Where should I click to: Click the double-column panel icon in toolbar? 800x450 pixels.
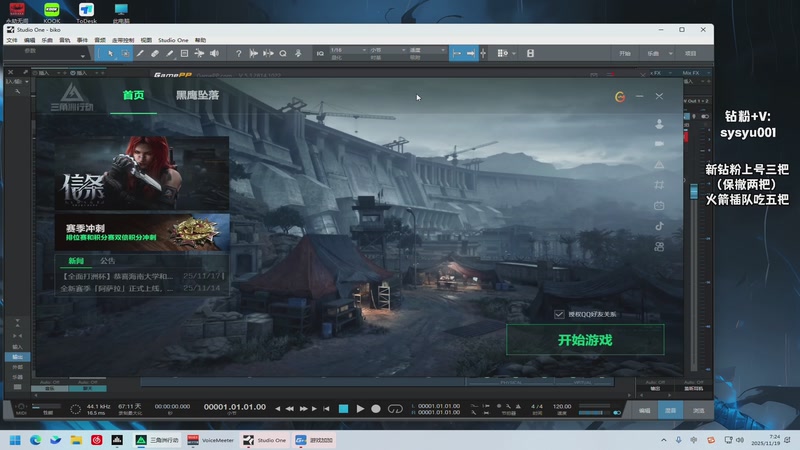point(530,53)
